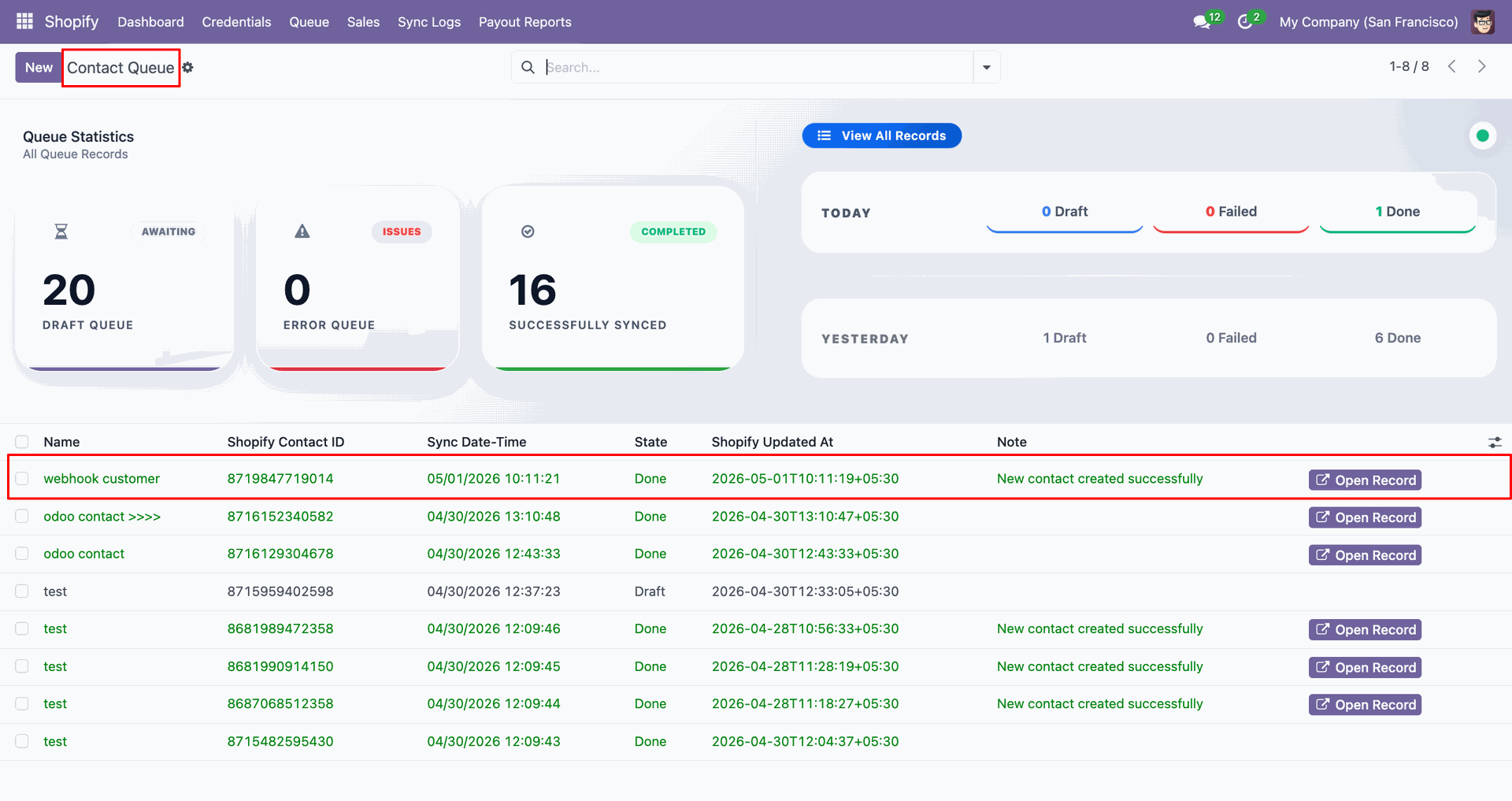Image resolution: width=1512 pixels, height=801 pixels.
Task: Click today's 1 Done counter
Action: (1397, 212)
